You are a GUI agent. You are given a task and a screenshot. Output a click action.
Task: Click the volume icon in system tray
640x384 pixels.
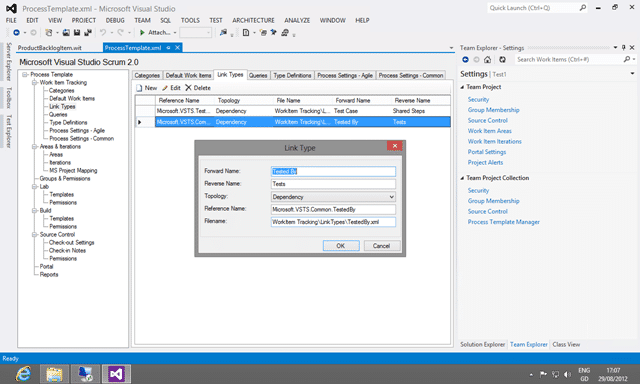click(567, 374)
